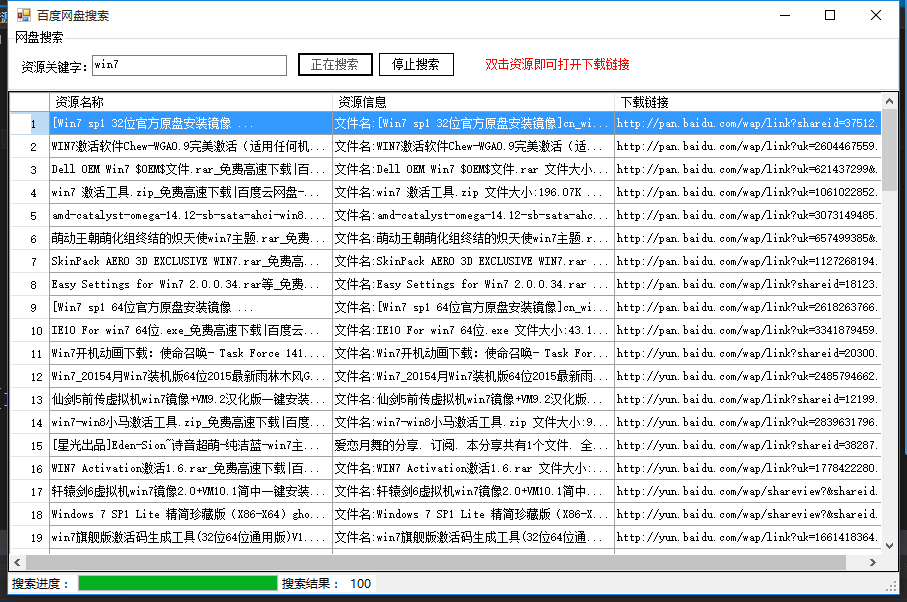
Task: Click info cell 文件名:IE10 For win7 64位.exe
Action: click(x=473, y=330)
